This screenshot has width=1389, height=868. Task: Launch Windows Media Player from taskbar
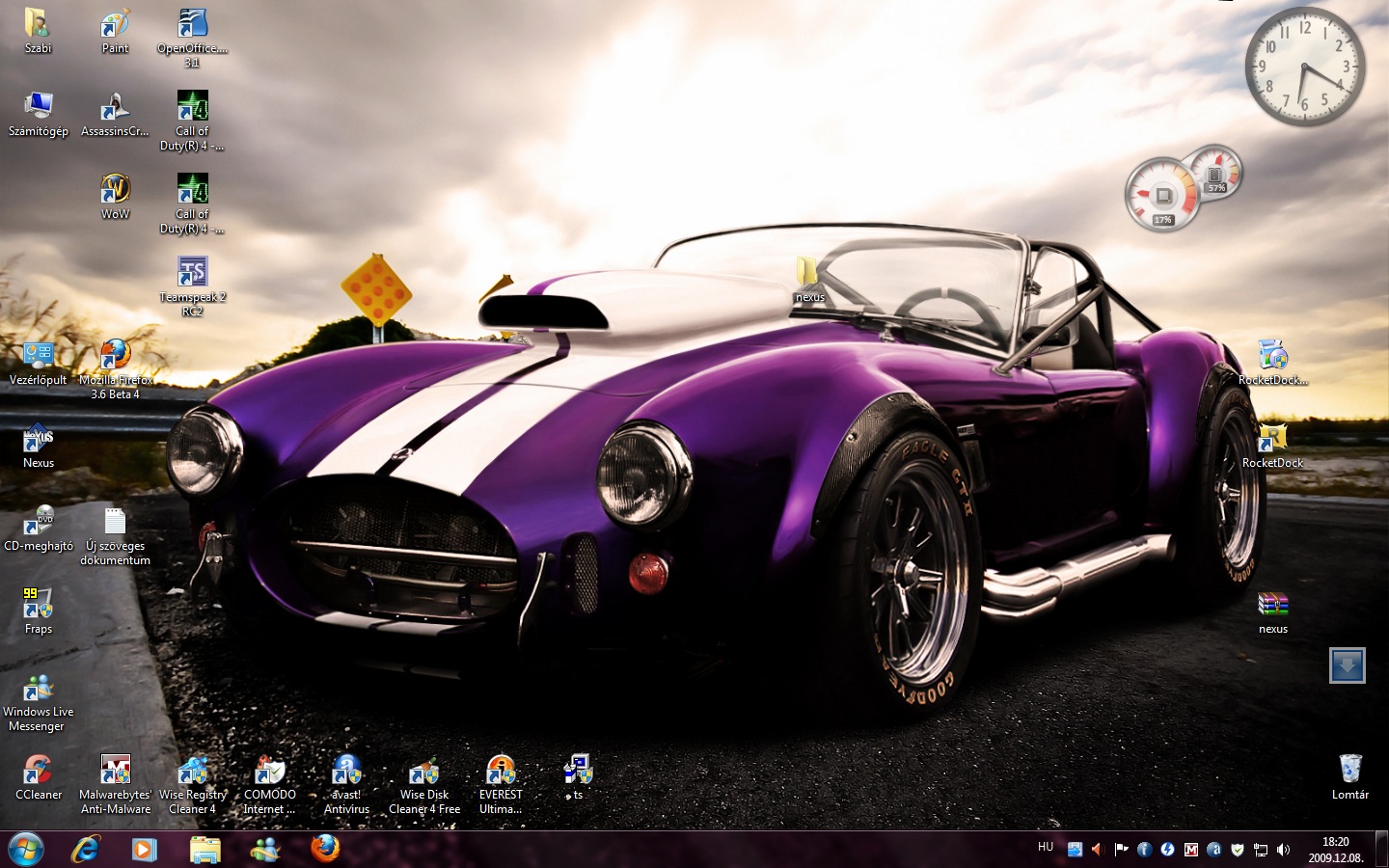pos(144,849)
